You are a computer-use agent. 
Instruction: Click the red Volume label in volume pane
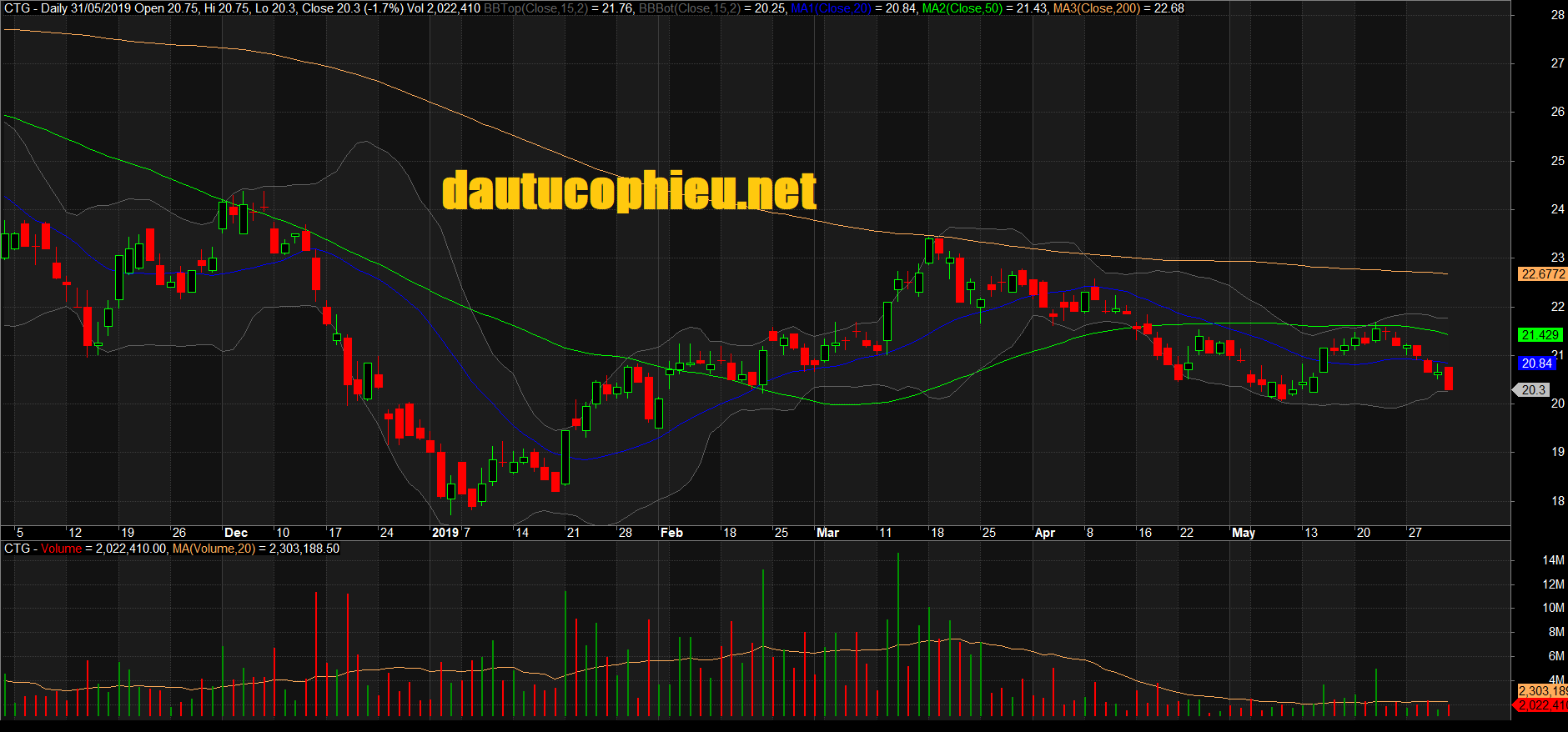coord(61,549)
